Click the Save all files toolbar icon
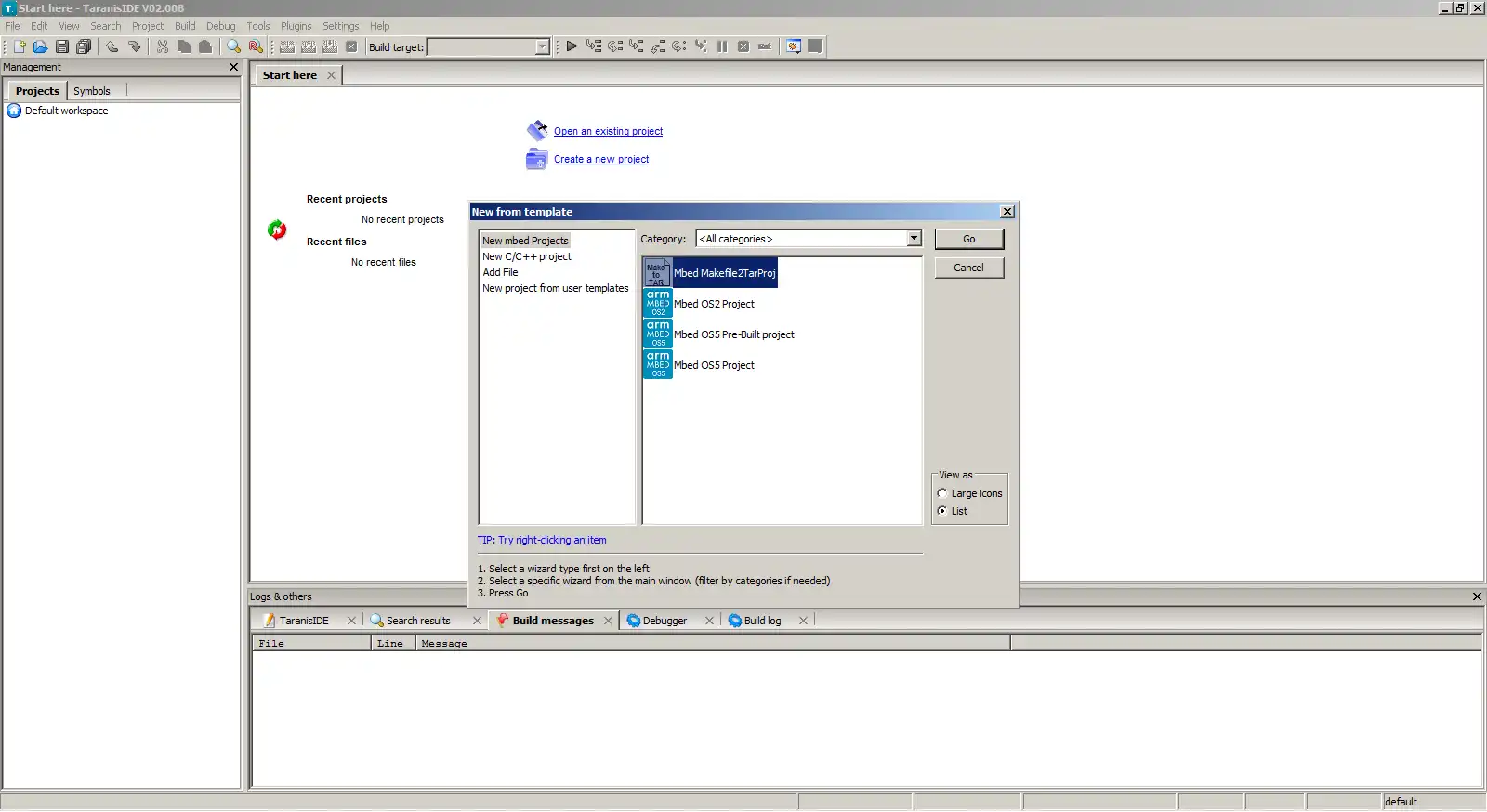Image resolution: width=1487 pixels, height=812 pixels. [x=84, y=46]
